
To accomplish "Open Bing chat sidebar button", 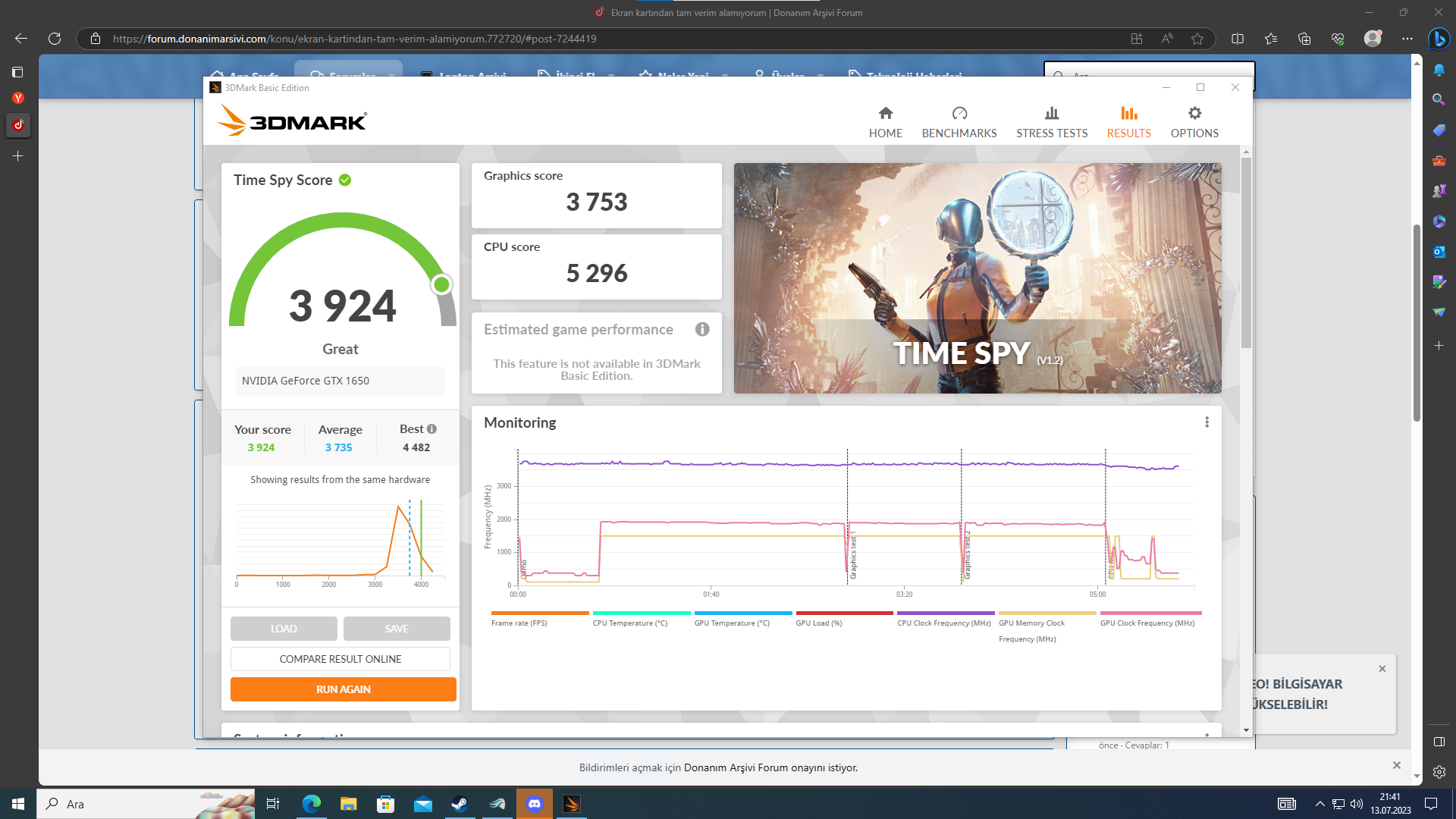I will point(1439,39).
